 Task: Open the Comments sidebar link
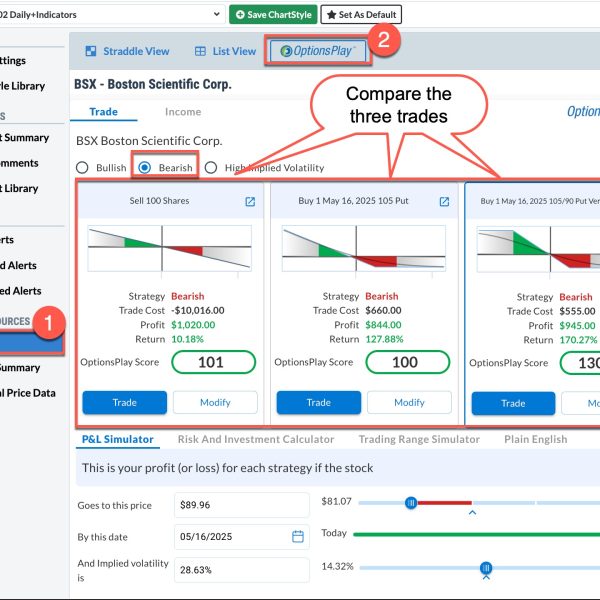(19, 163)
